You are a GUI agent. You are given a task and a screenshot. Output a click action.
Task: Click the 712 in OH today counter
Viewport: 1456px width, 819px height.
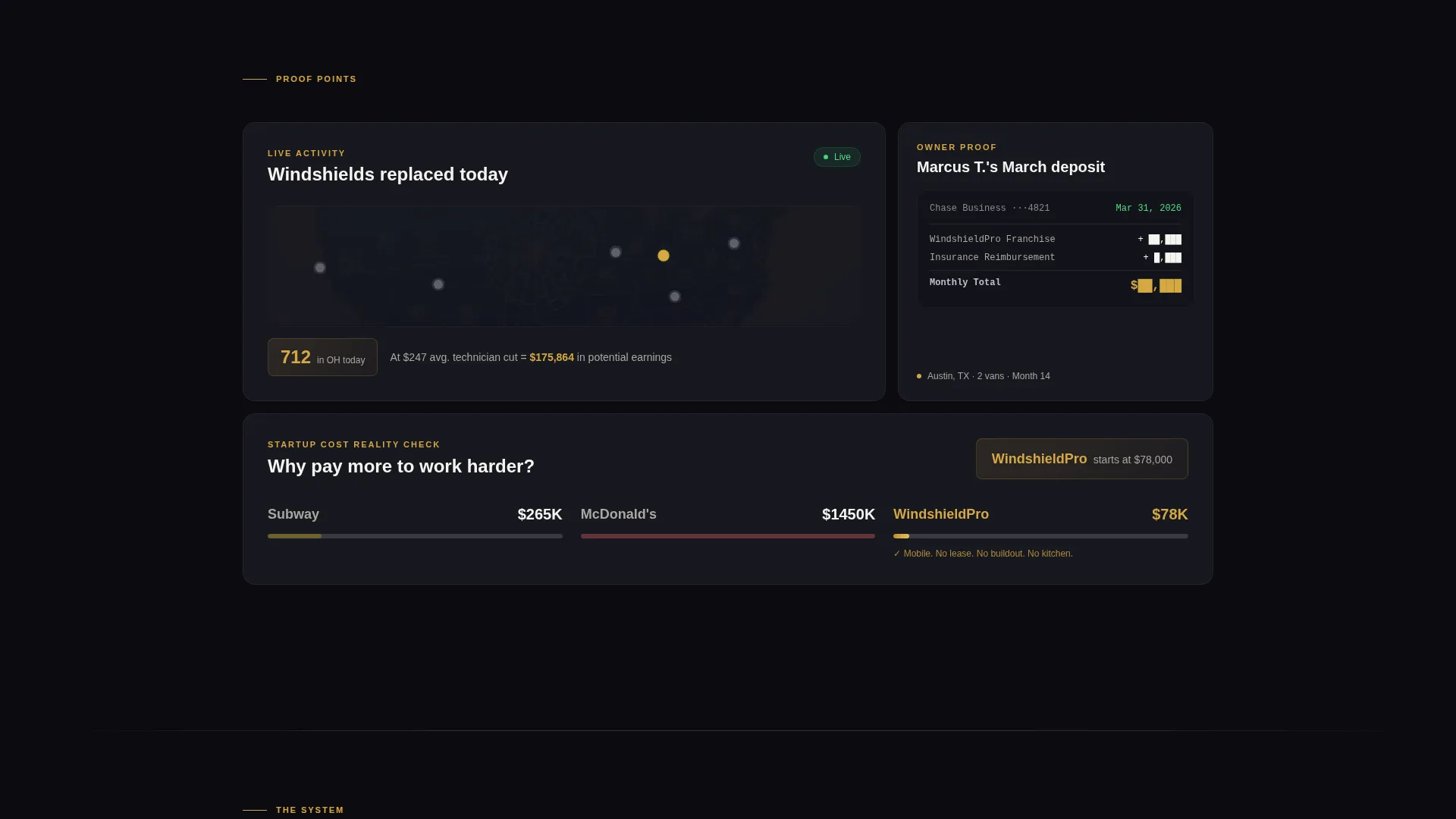click(x=322, y=357)
